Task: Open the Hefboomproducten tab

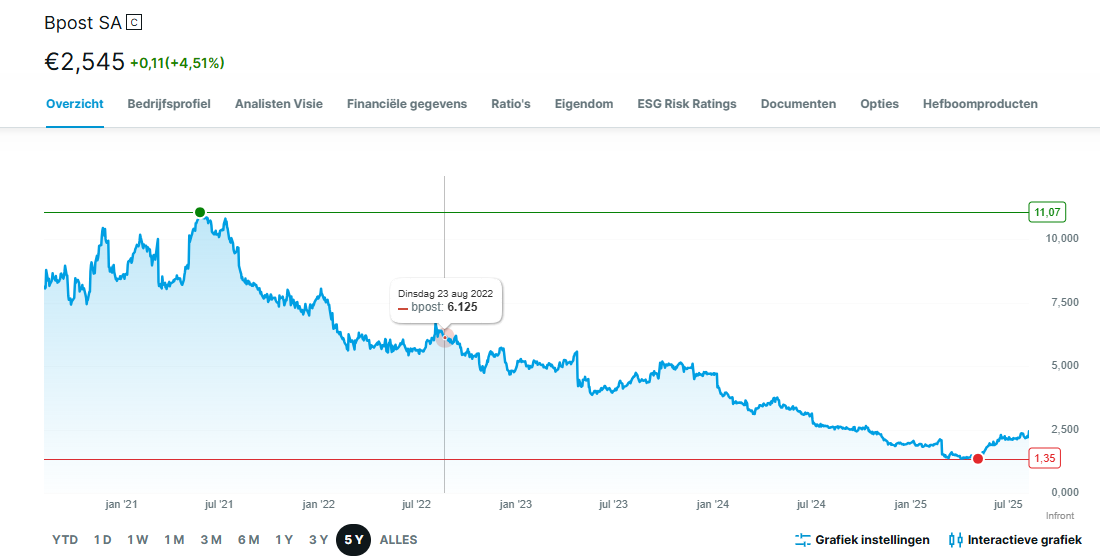Action: 980,104
